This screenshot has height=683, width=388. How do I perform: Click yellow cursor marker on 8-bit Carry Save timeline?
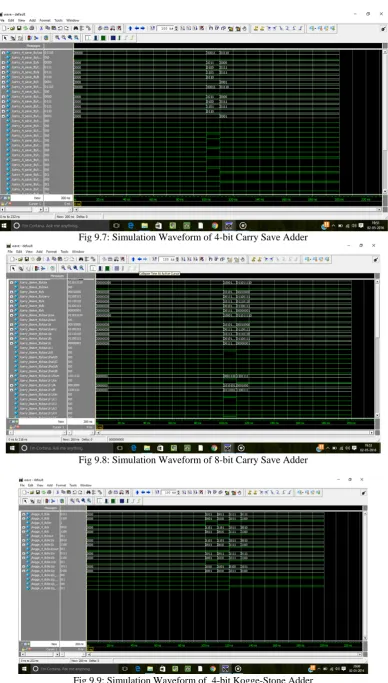click(99, 428)
